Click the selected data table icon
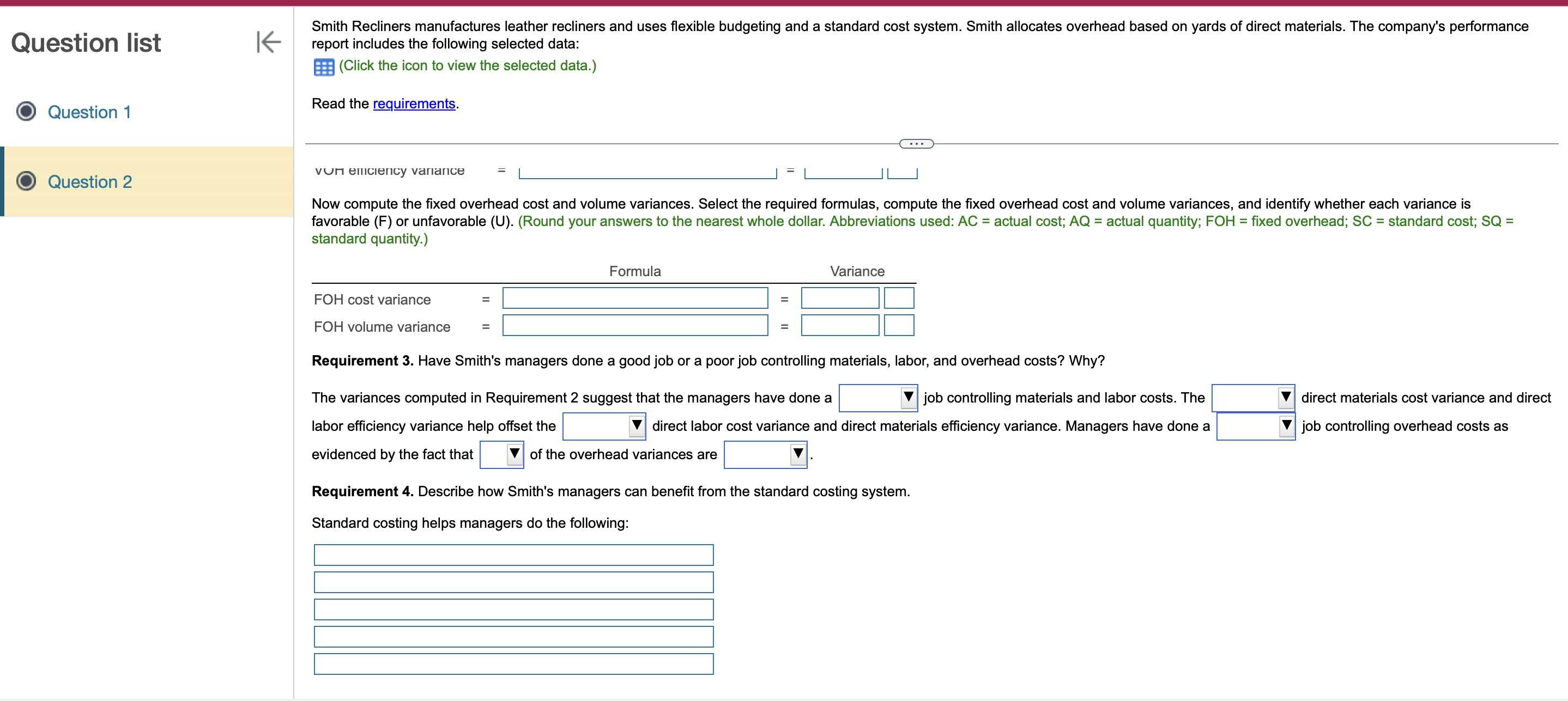 click(323, 67)
